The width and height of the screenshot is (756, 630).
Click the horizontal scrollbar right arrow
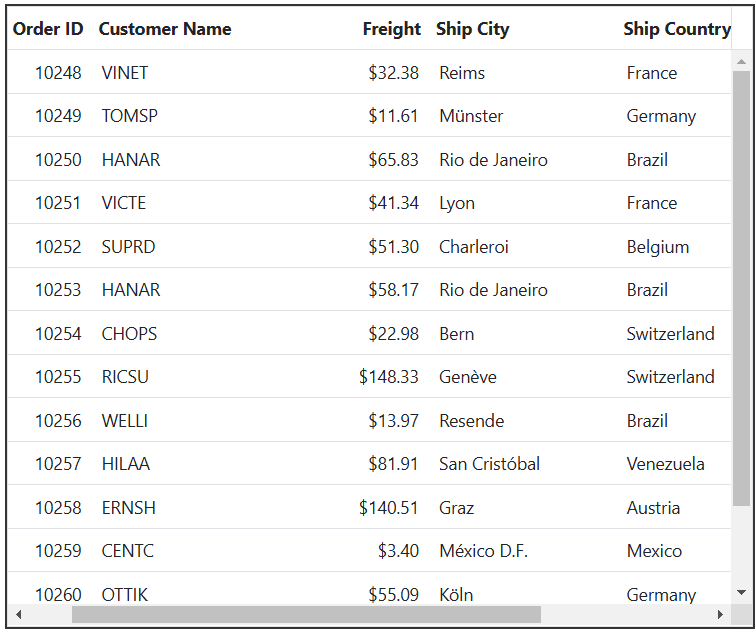[720, 614]
